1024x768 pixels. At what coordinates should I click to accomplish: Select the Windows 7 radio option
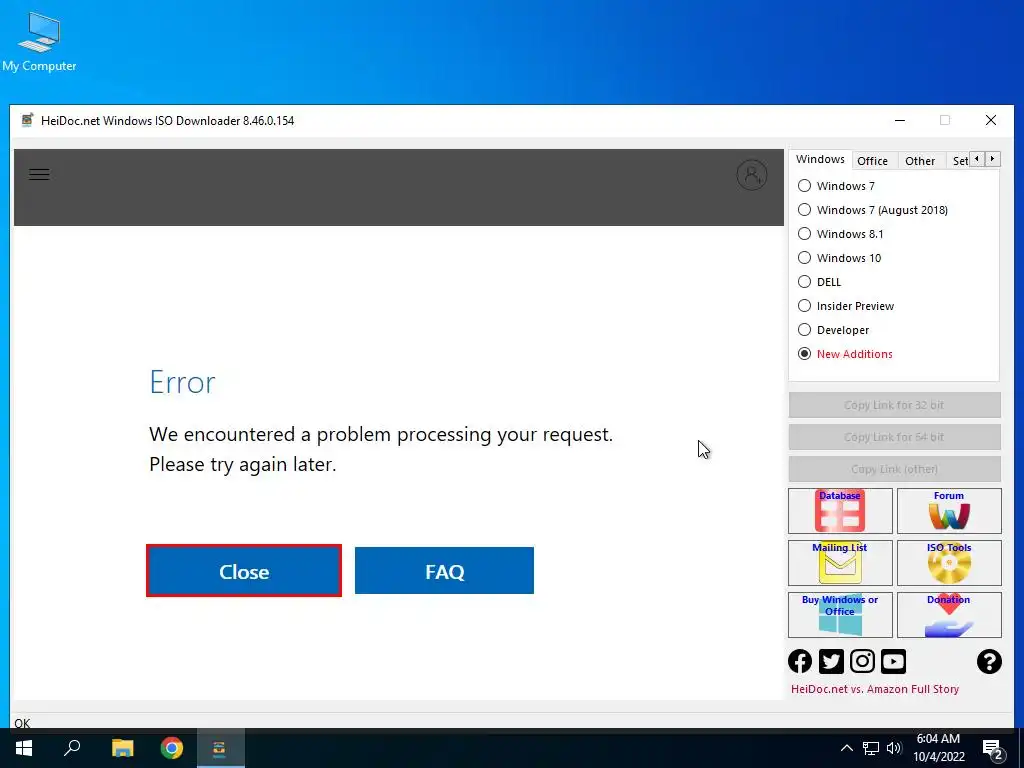pos(837,186)
